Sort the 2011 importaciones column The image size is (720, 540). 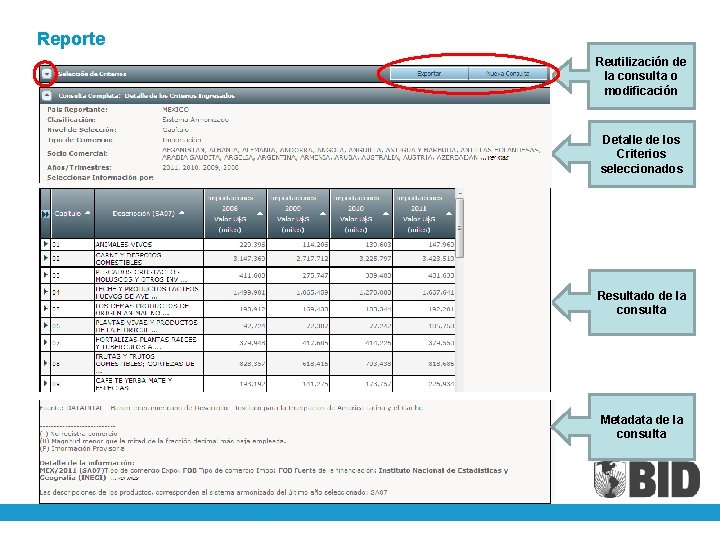tap(449, 214)
